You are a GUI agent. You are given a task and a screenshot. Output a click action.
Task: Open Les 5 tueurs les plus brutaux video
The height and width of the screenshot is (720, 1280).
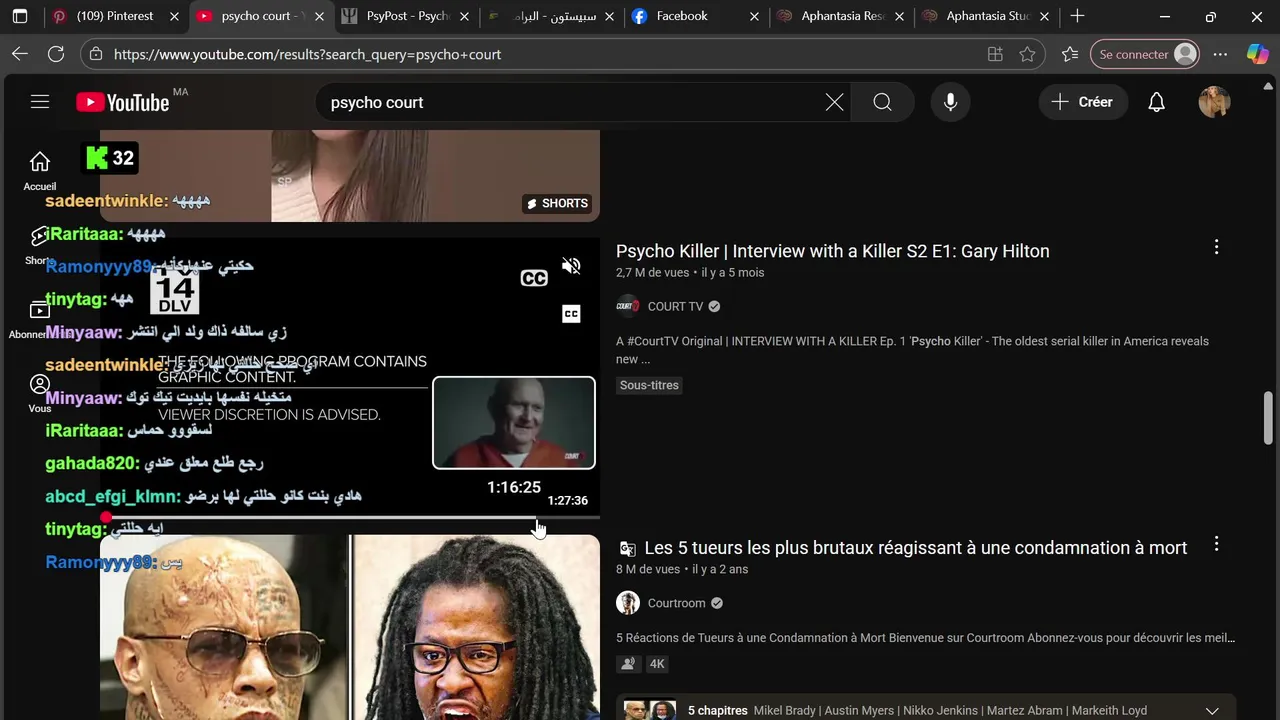[915, 548]
